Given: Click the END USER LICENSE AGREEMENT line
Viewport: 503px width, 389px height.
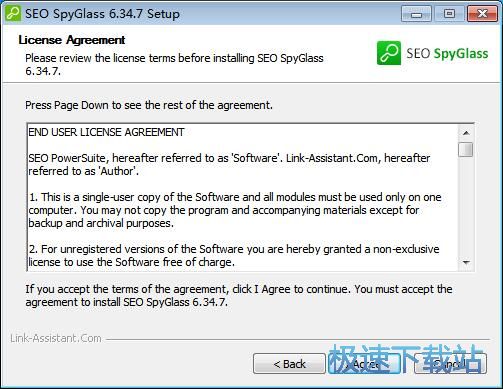Looking at the screenshot, I should point(106,132).
